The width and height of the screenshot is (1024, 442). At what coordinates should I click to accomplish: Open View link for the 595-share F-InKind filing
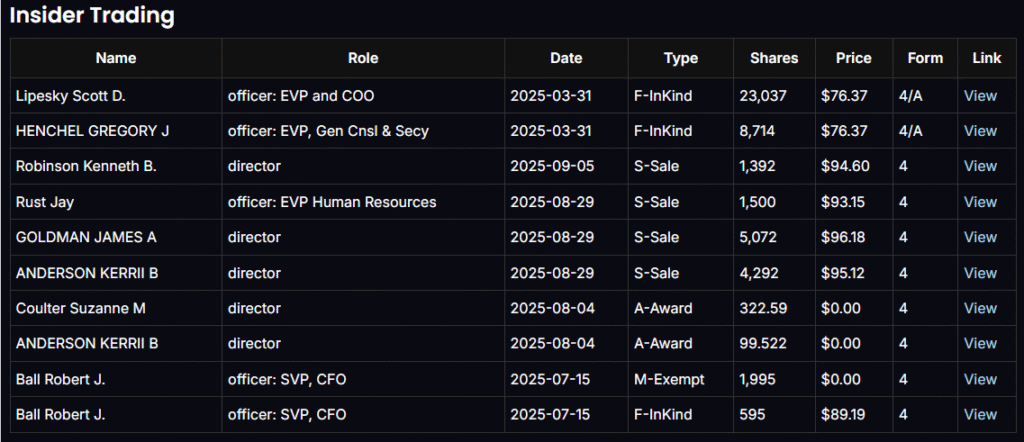pyautogui.click(x=980, y=414)
